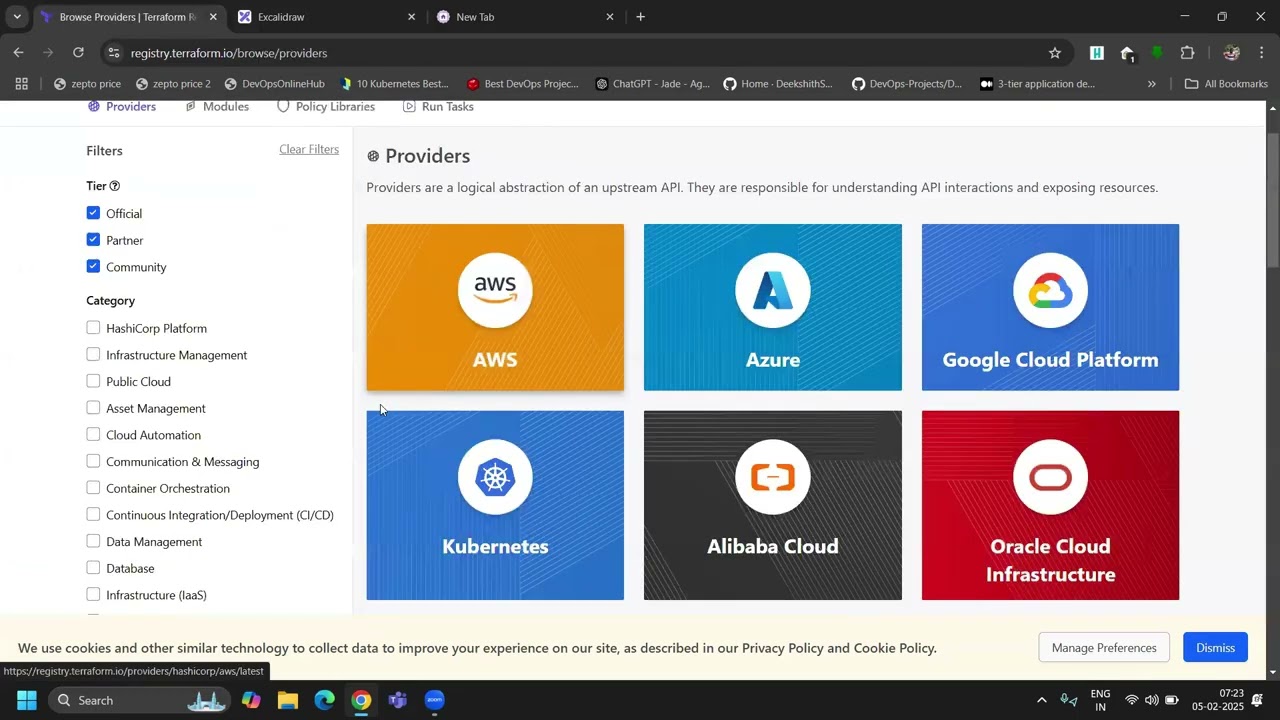Uncheck the Partner tier filter
Viewport: 1280px width, 720px height.
[93, 240]
